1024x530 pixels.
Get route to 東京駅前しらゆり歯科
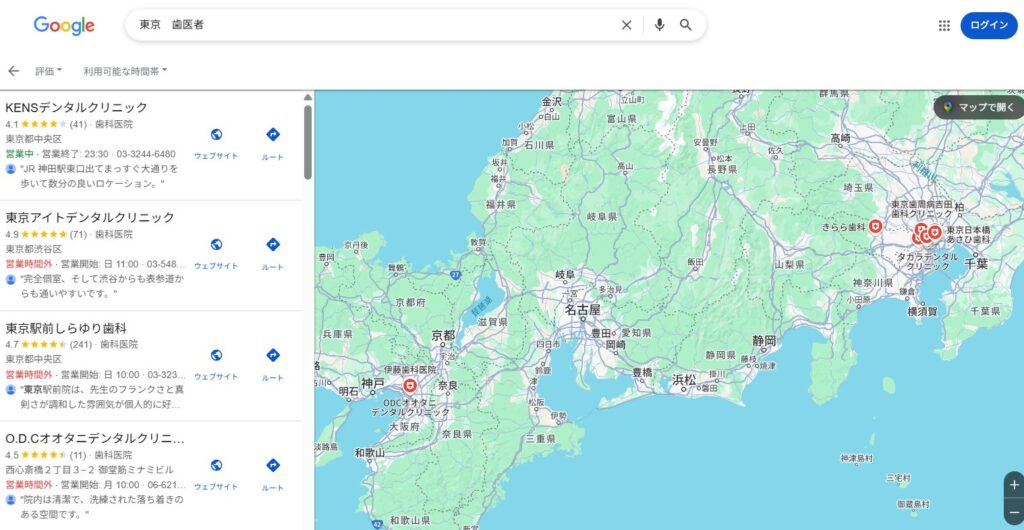click(x=273, y=364)
